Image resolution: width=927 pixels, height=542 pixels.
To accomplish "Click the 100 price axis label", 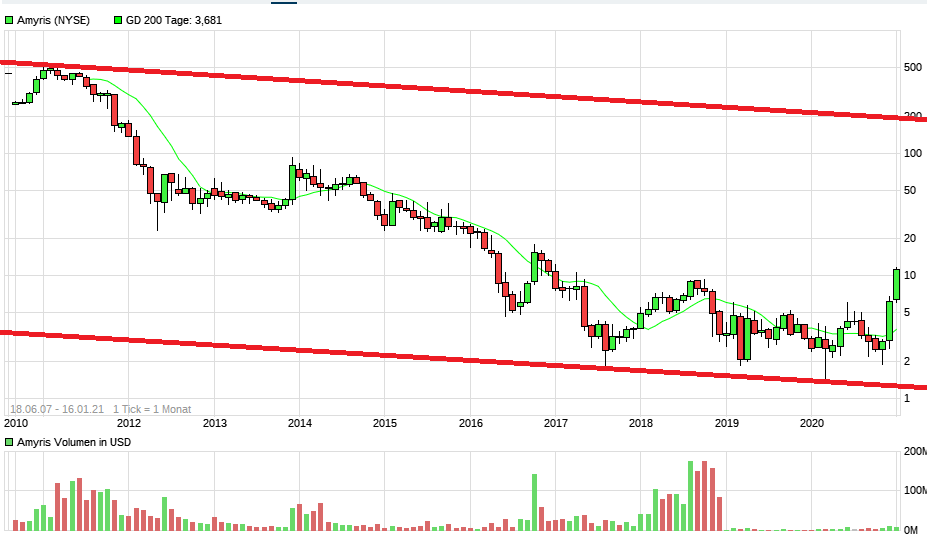I will pyautogui.click(x=911, y=153).
